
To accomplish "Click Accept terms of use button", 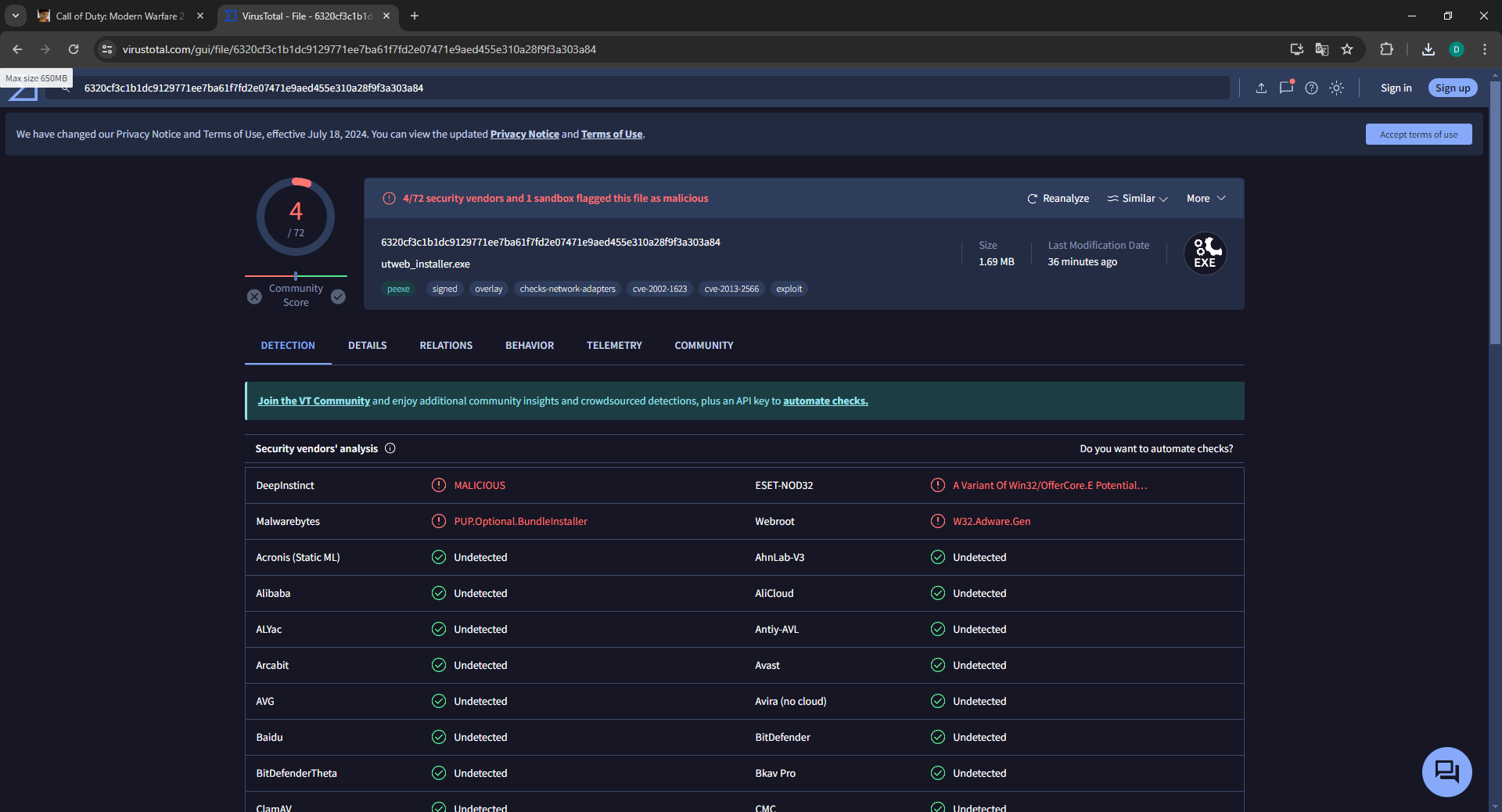I will click(1418, 135).
